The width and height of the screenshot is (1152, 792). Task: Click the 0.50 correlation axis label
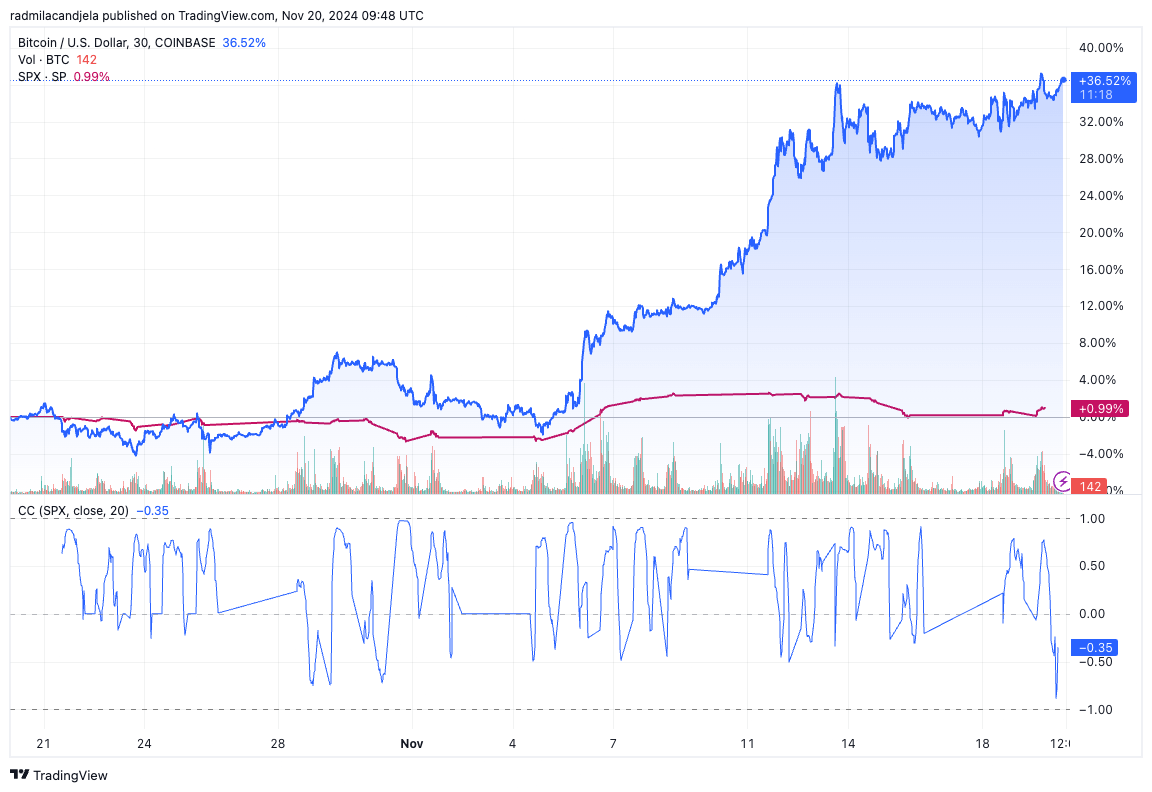pyautogui.click(x=1092, y=566)
